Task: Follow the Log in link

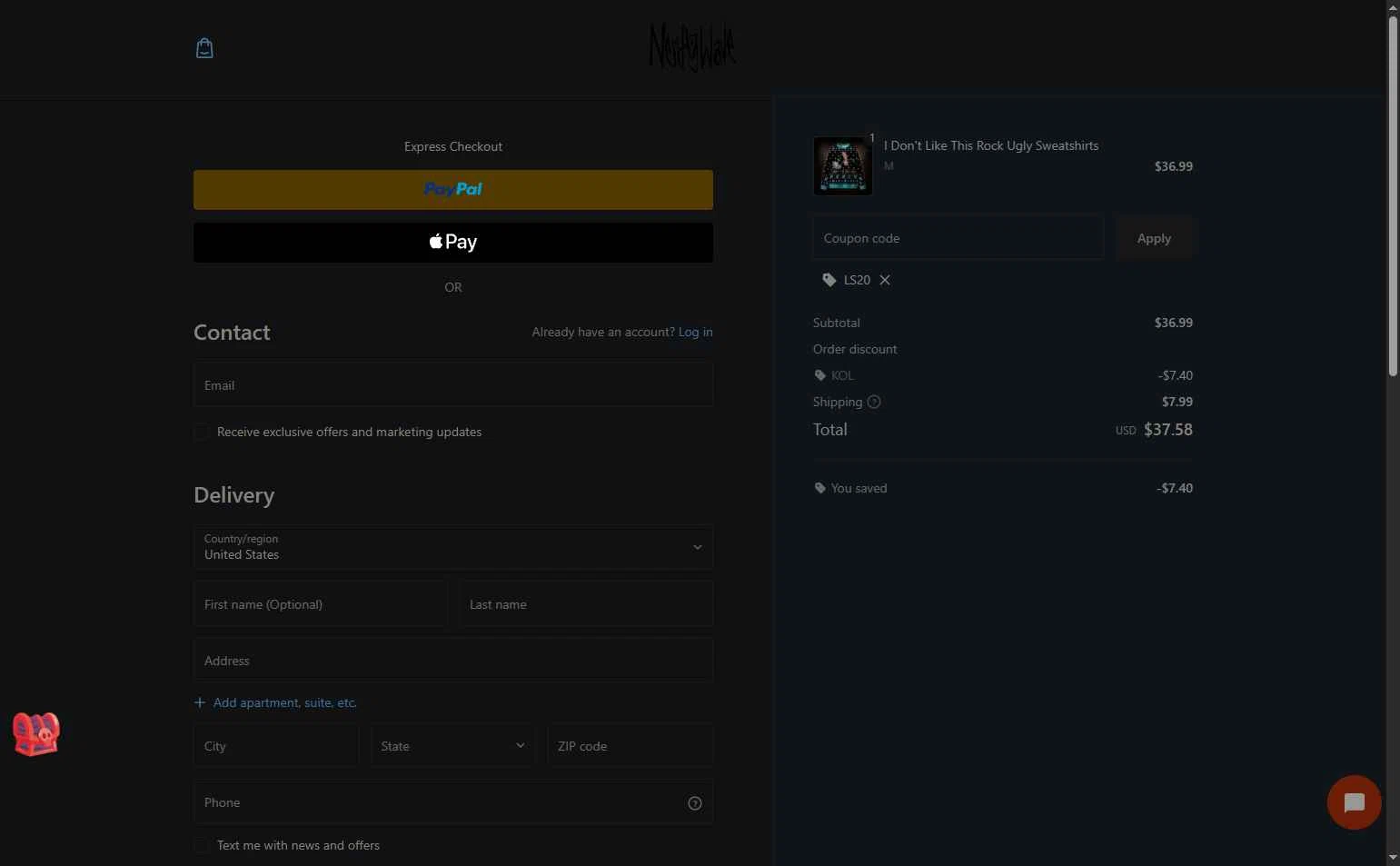Action: click(696, 332)
